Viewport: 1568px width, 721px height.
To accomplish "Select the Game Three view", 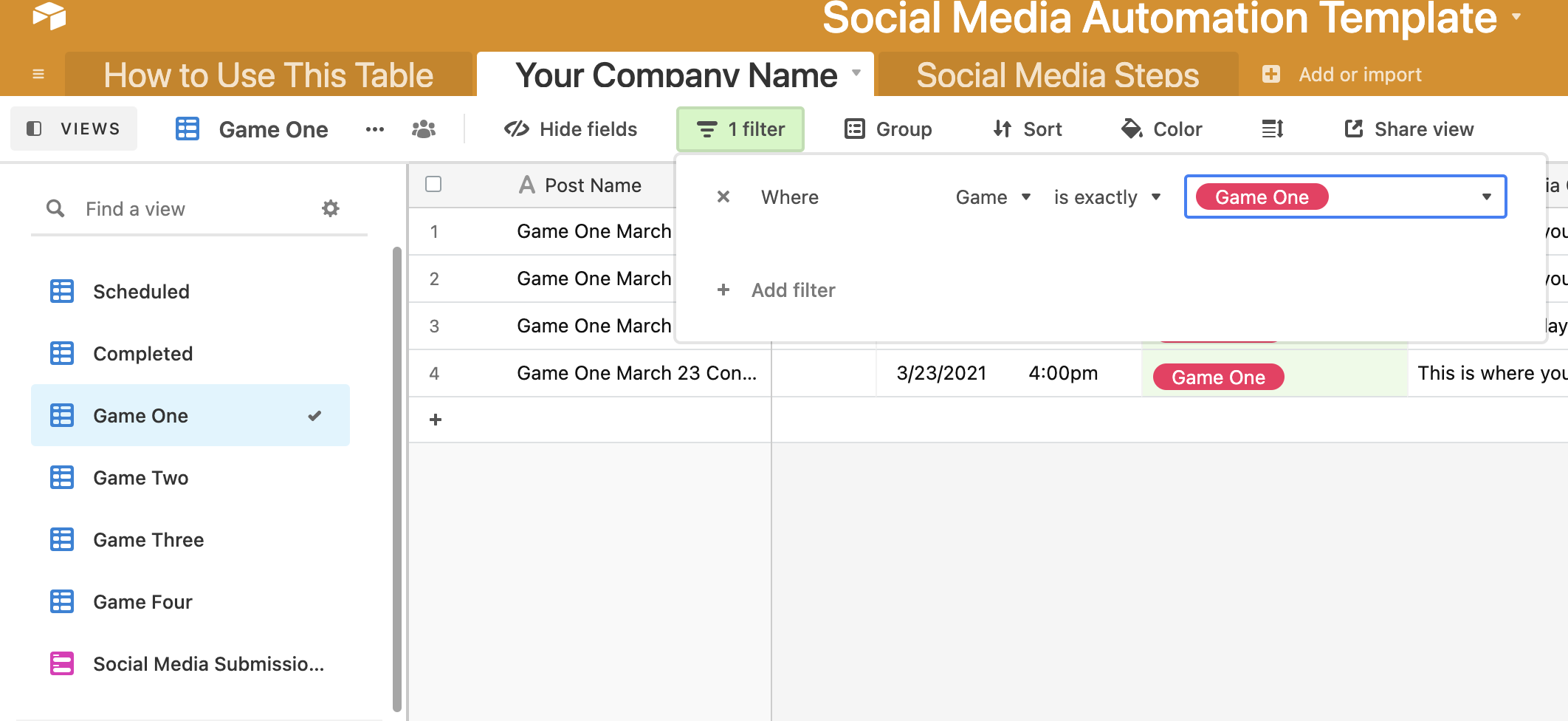I will coord(190,539).
